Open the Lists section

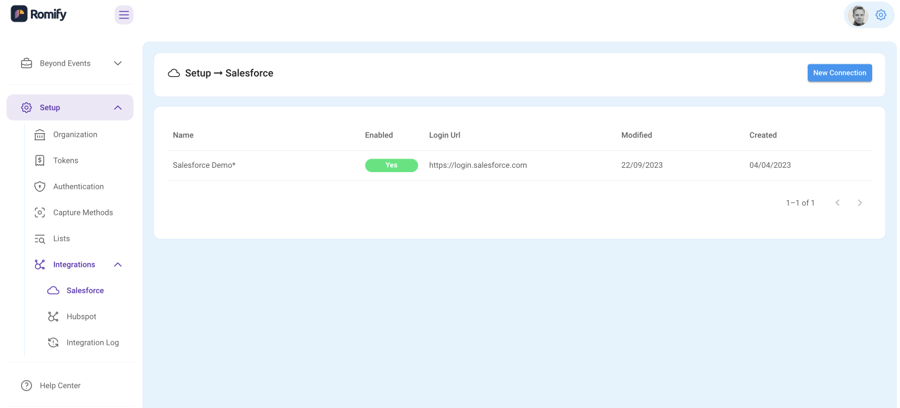[x=61, y=238]
